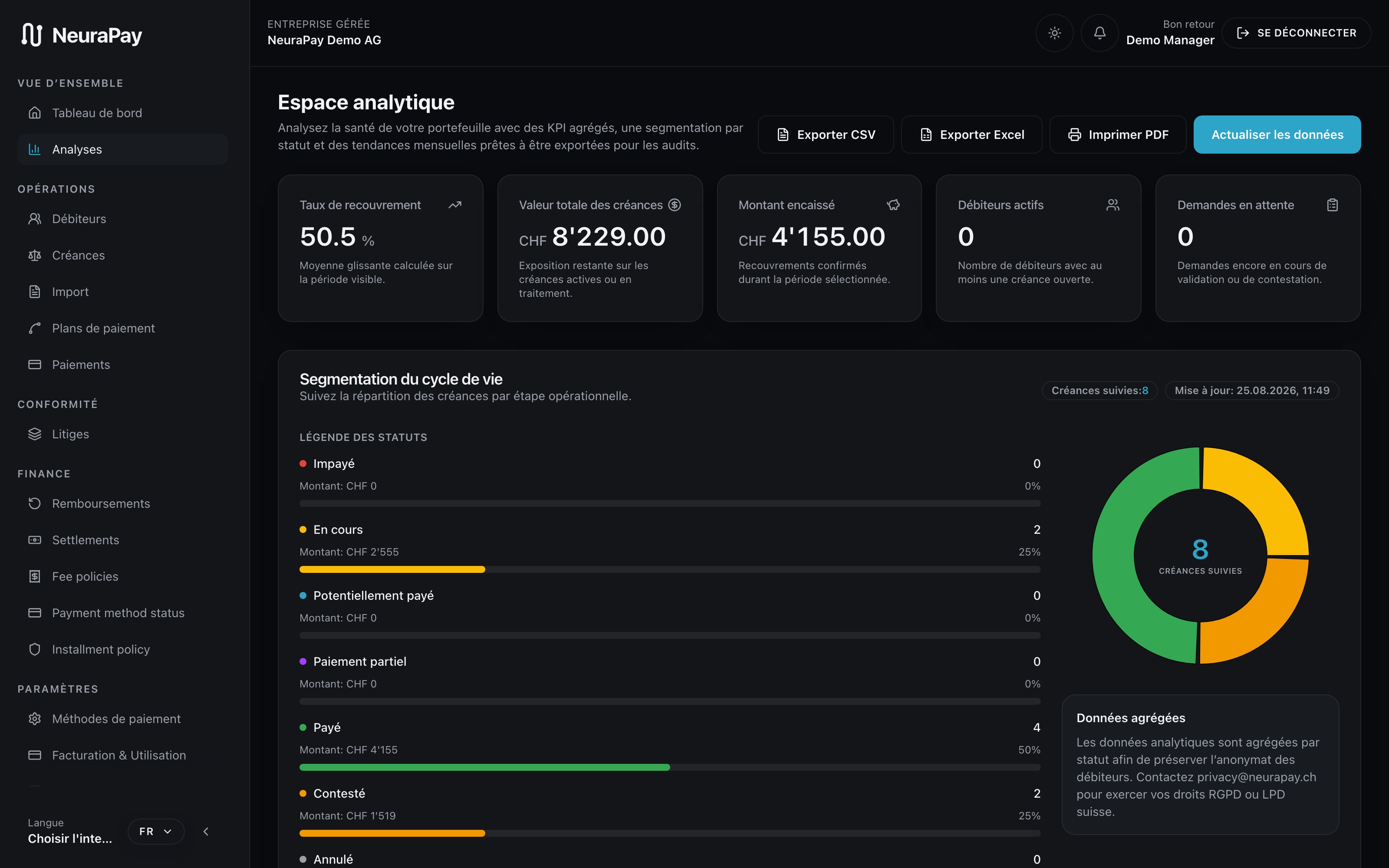Click the Annulé status label
Viewport: 1389px width, 868px height.
point(333,859)
